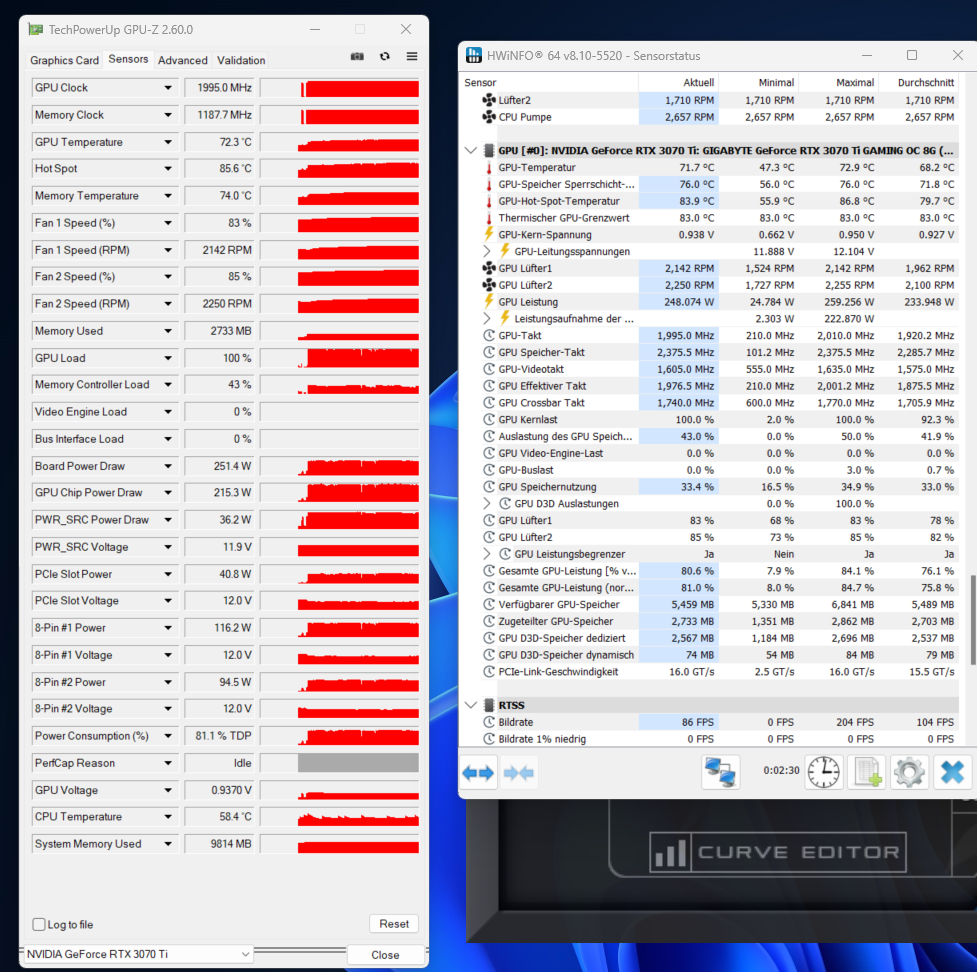Click the 0:02:30 elapsed time text
This screenshot has height=972, width=977.
pyautogui.click(x=781, y=771)
